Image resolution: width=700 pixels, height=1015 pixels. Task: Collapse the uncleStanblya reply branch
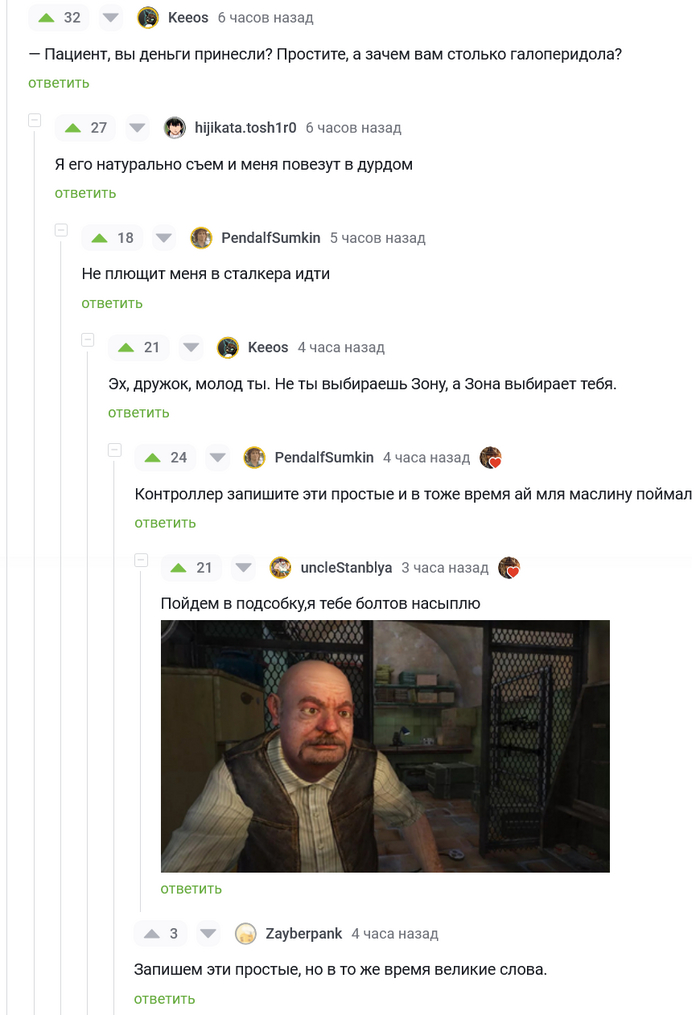141,560
